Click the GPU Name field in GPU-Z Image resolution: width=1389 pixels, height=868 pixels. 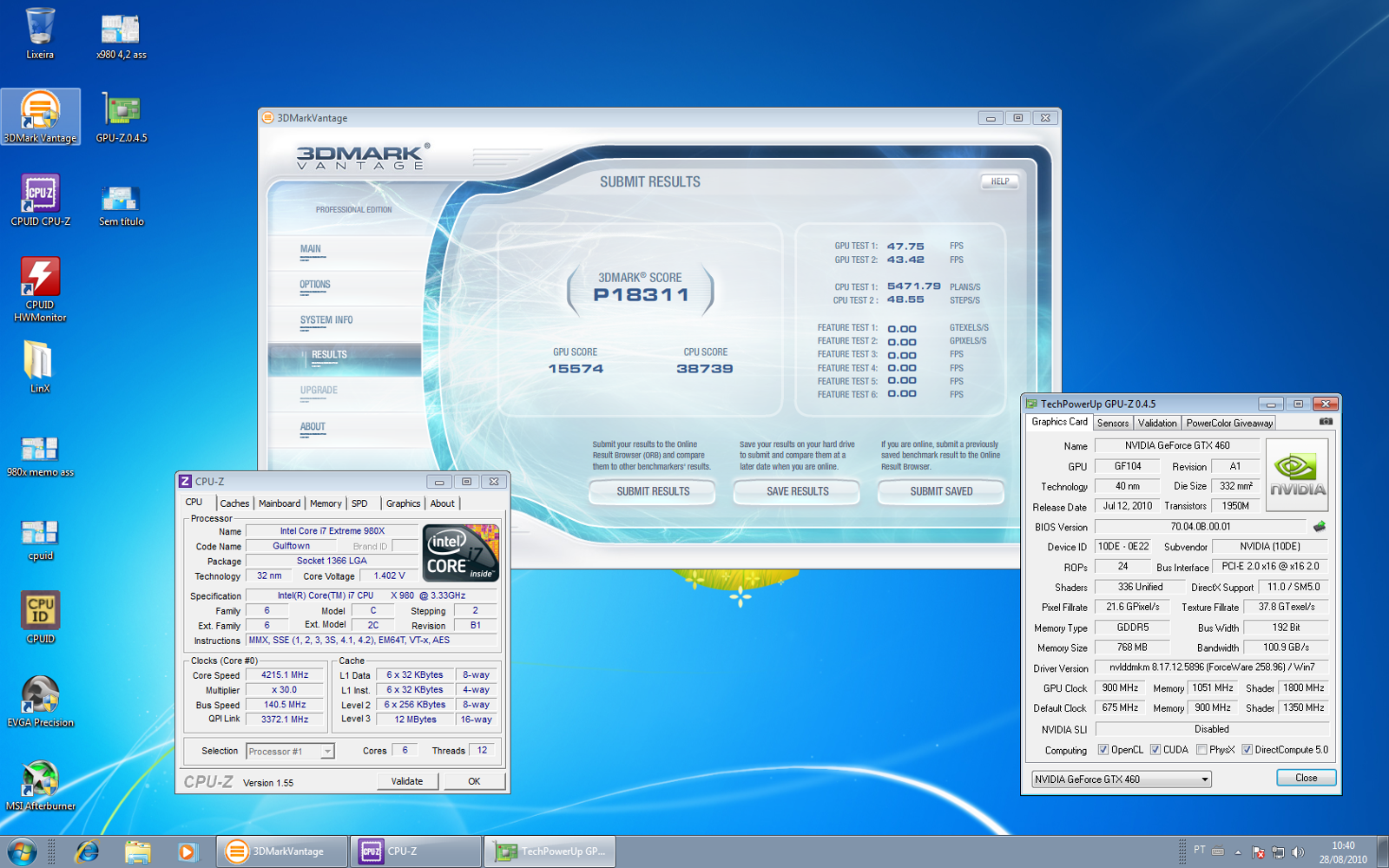1177,445
